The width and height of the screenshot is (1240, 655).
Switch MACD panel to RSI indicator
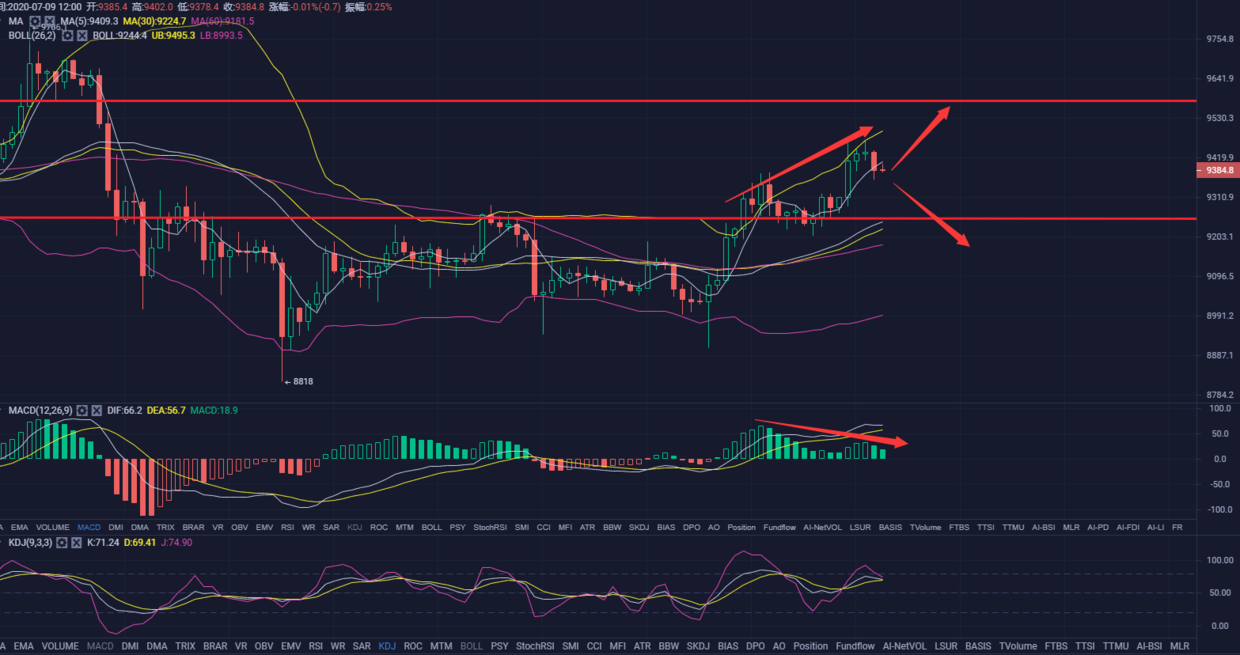coord(287,527)
